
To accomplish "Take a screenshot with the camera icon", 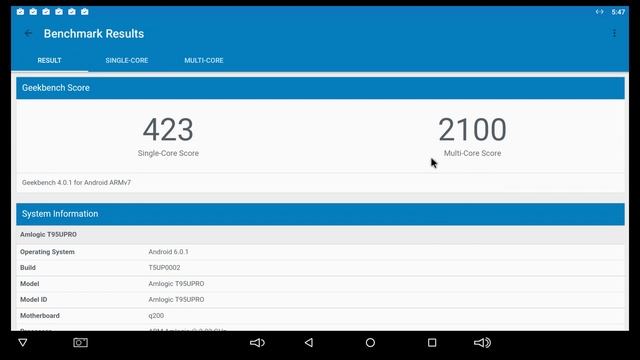I will pyautogui.click(x=80, y=342).
